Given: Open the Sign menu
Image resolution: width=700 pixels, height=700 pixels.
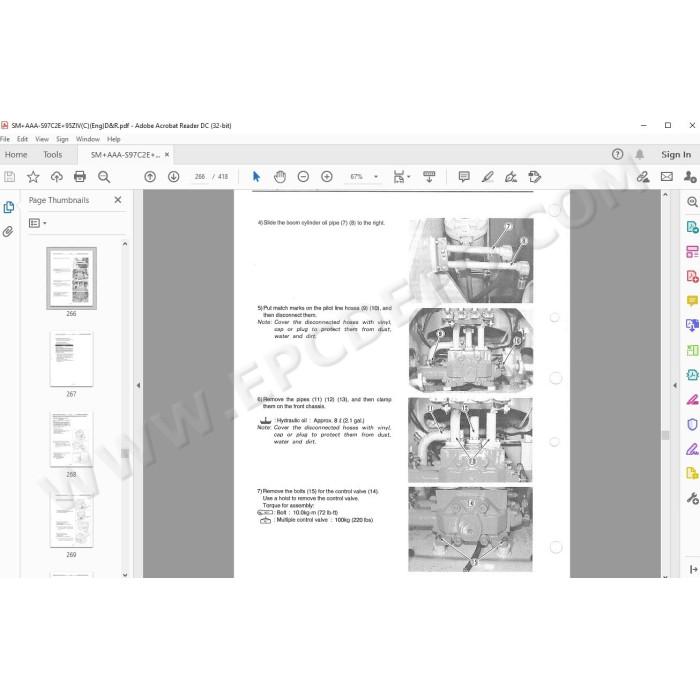Looking at the screenshot, I should click(62, 139).
